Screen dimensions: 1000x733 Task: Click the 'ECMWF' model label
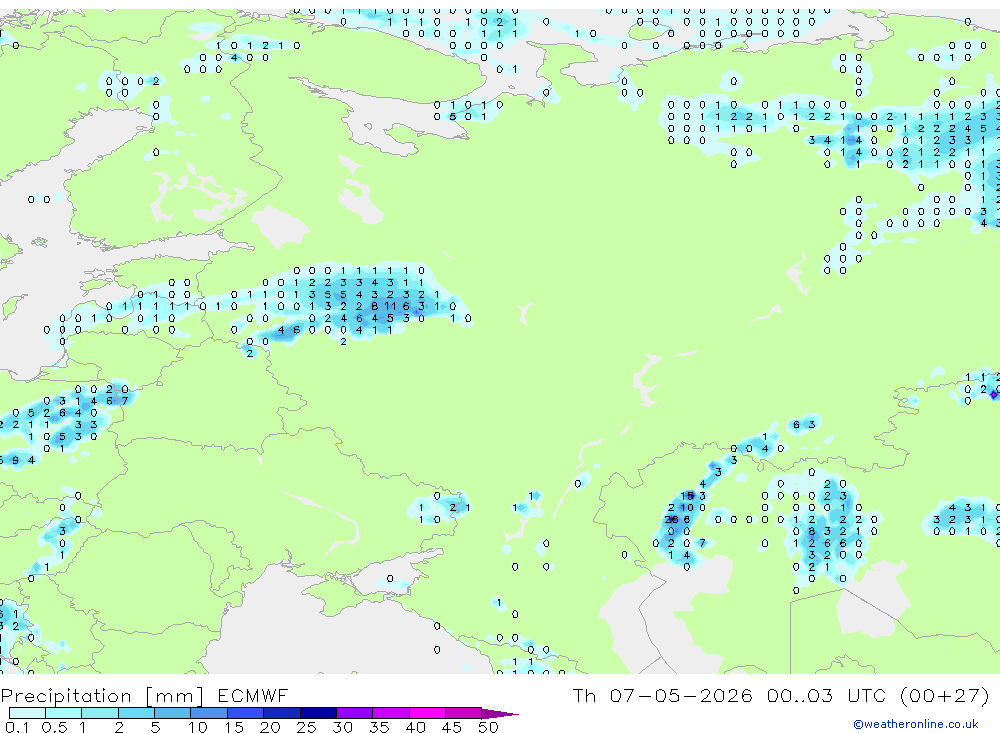pyautogui.click(x=253, y=695)
